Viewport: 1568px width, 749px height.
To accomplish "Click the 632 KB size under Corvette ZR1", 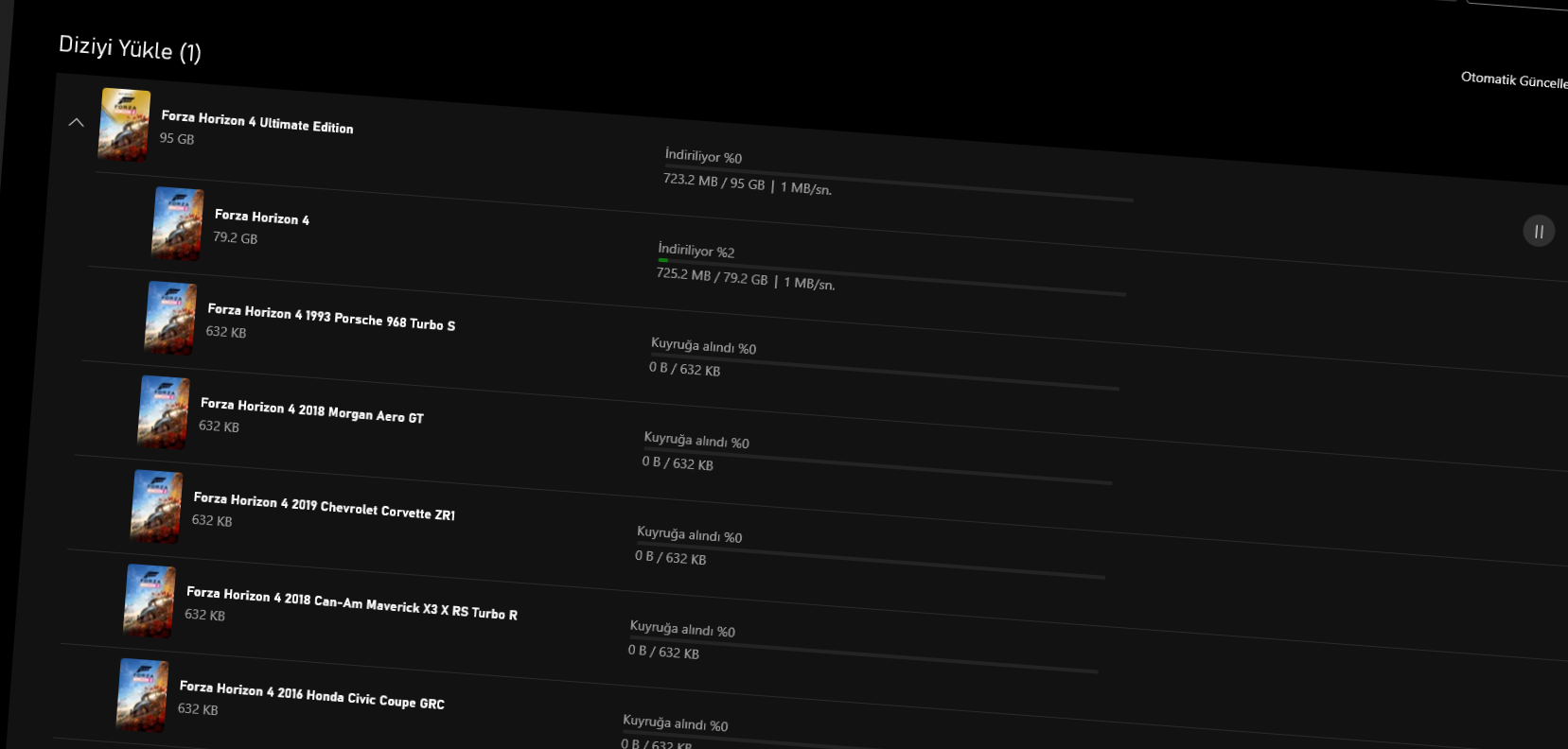I will [212, 520].
